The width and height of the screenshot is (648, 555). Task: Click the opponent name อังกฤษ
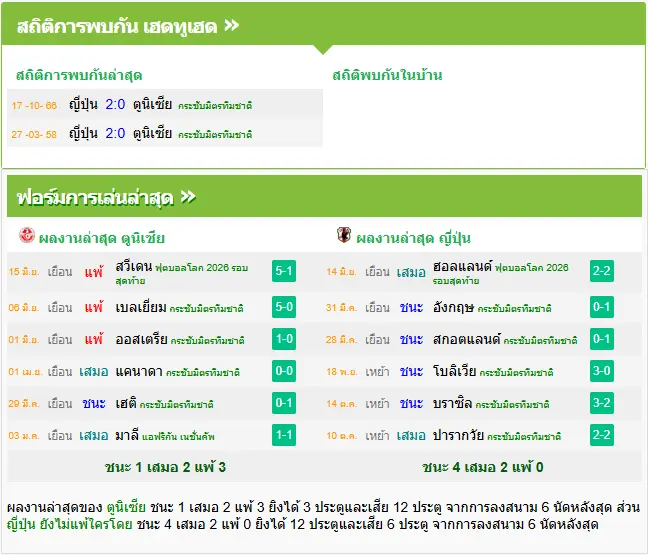pyautogui.click(x=453, y=307)
